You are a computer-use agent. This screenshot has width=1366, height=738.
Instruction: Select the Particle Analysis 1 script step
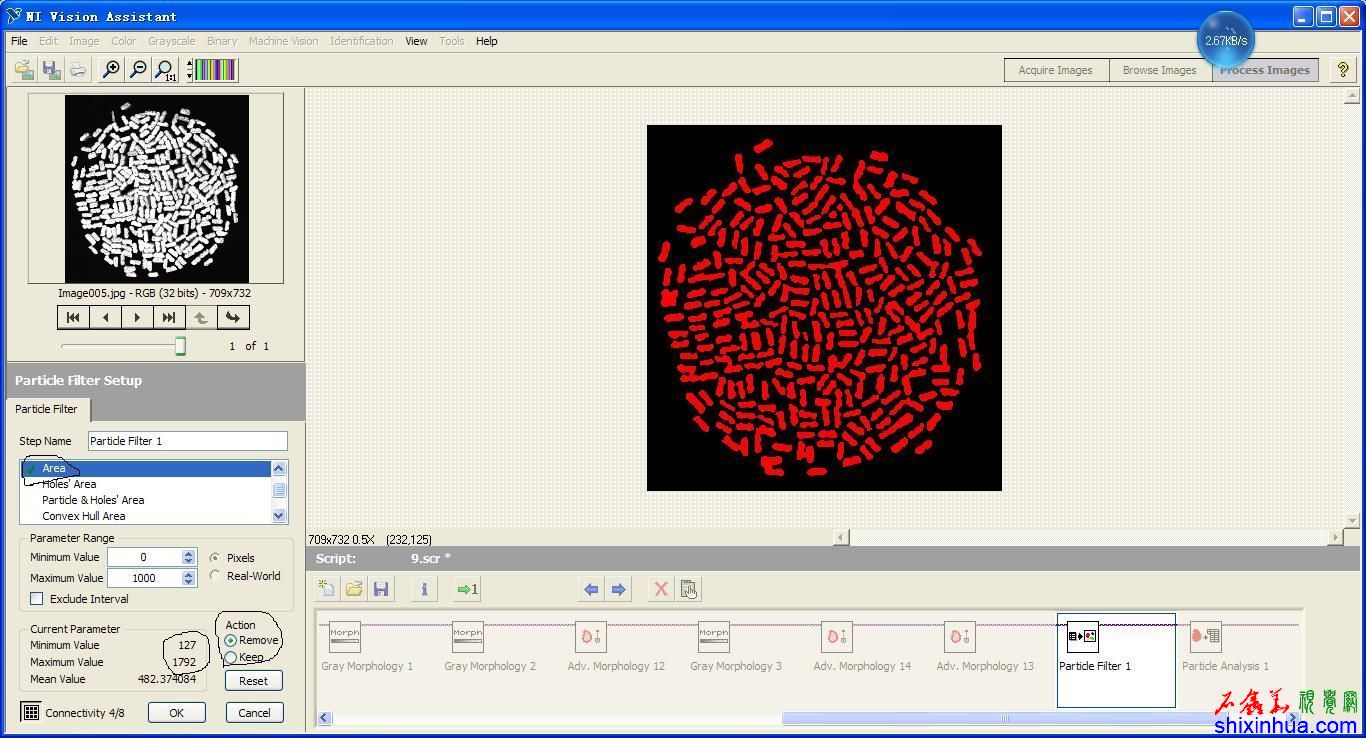[1224, 648]
